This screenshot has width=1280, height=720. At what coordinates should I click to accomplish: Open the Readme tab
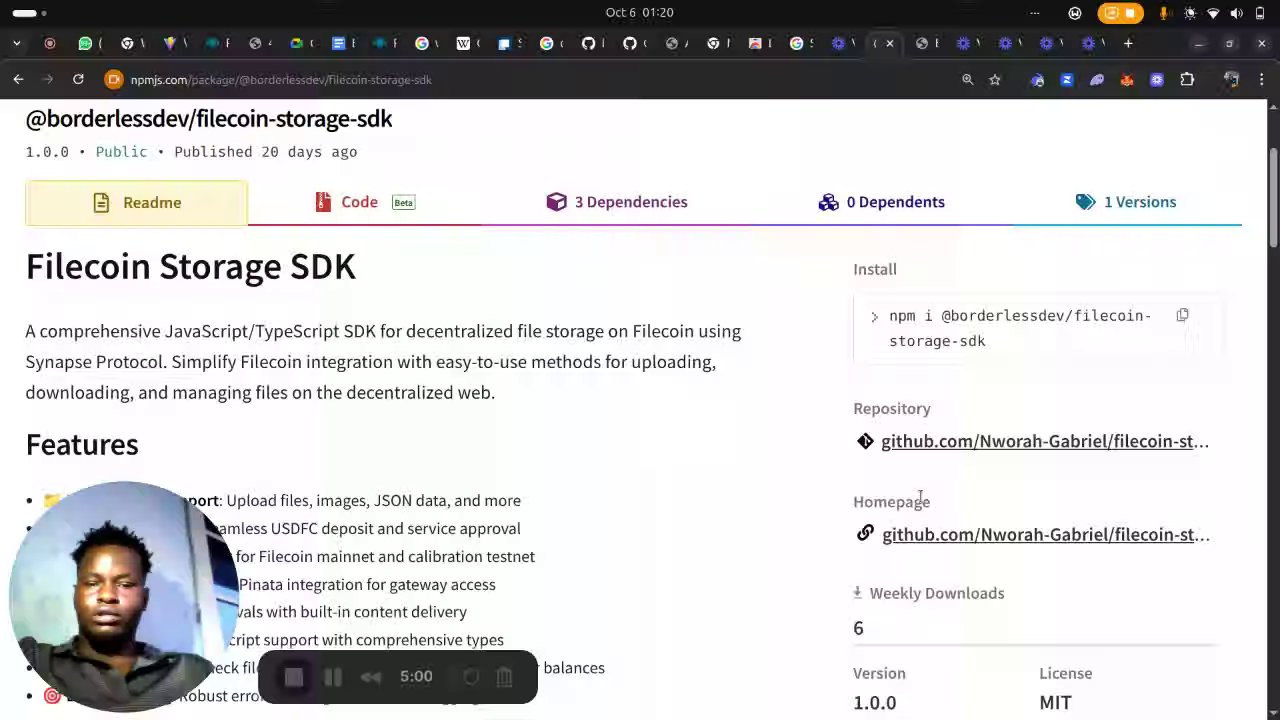[x=136, y=203]
